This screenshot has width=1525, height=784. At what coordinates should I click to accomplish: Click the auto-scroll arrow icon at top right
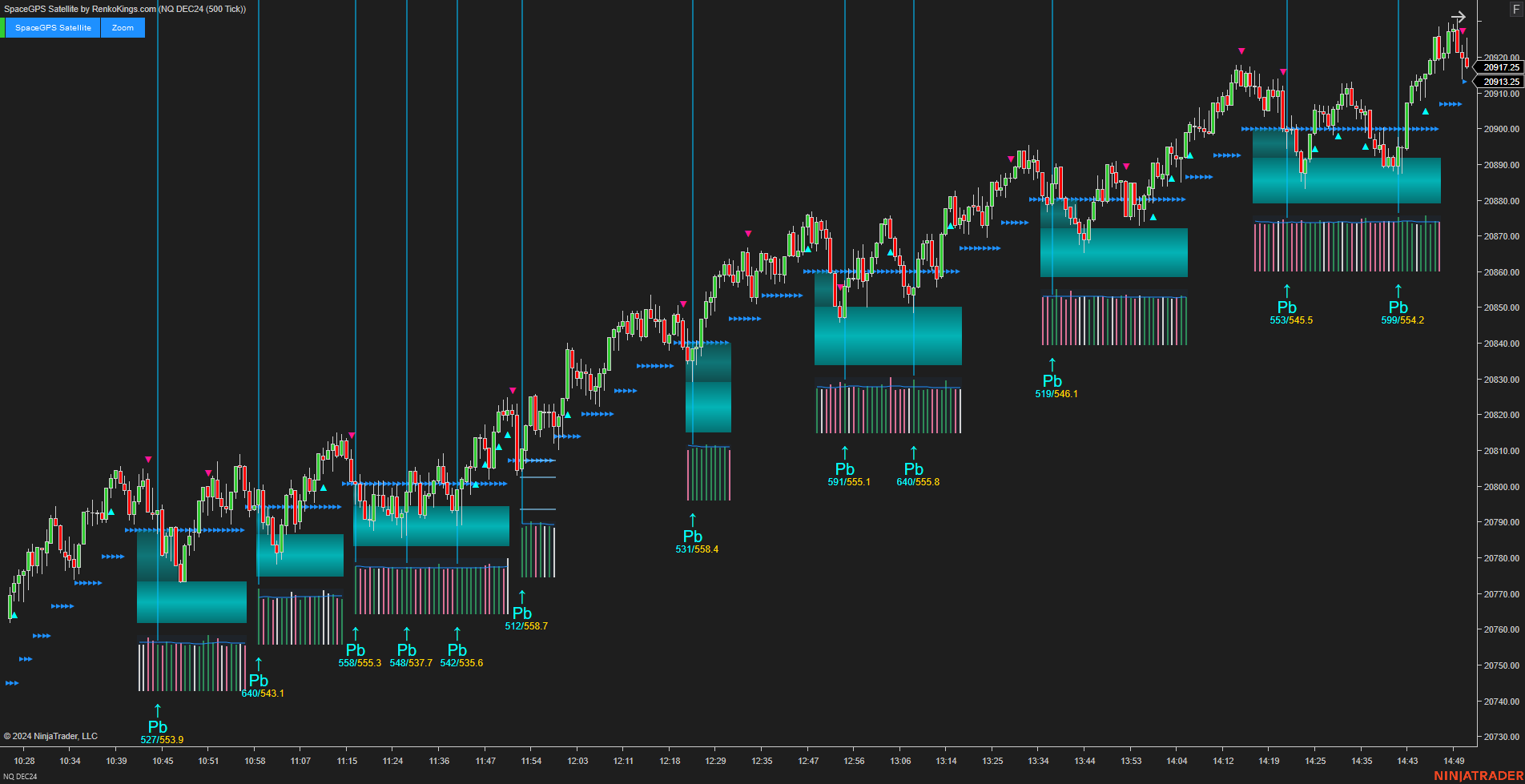click(1458, 16)
